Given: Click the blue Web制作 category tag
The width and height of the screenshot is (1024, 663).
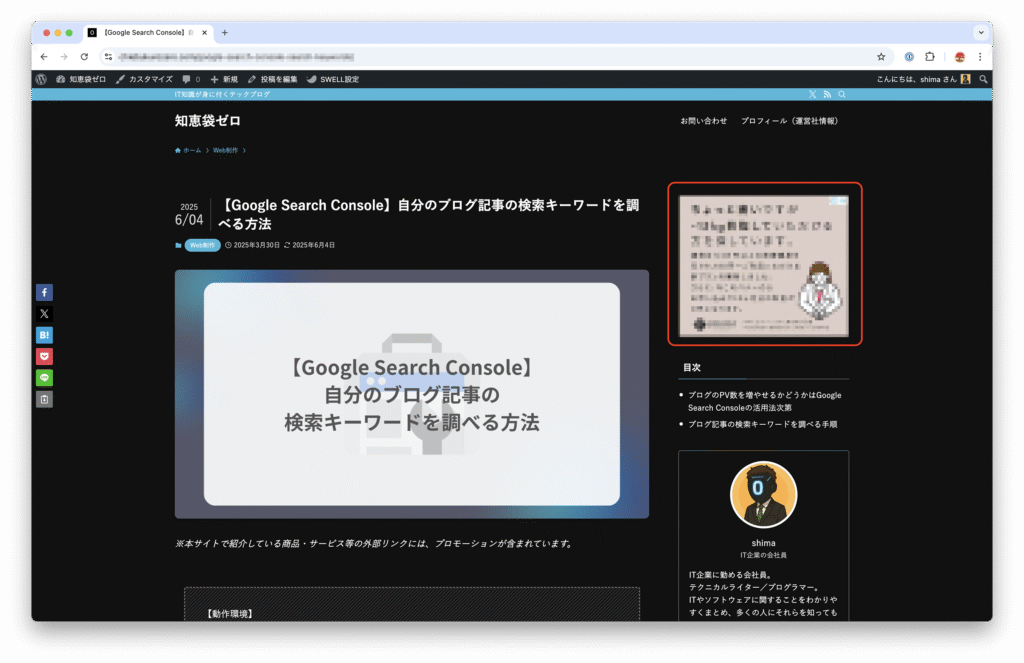Looking at the screenshot, I should [x=202, y=245].
